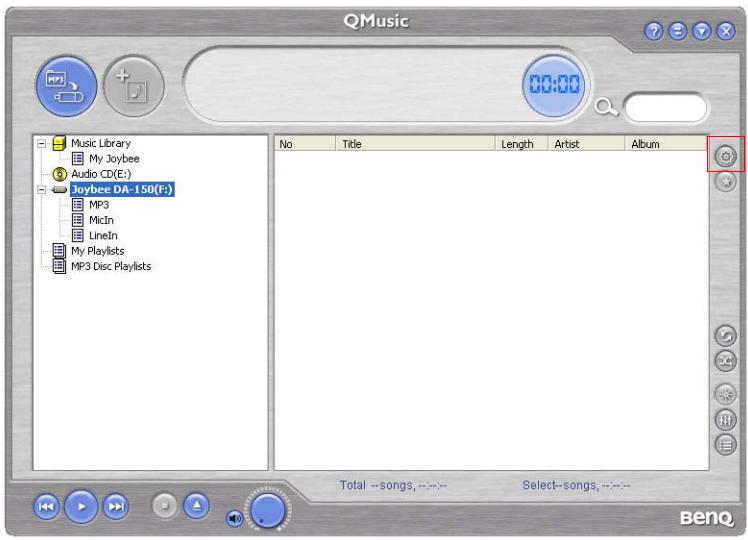Viewport: 748px width, 540px height.
Task: Click the Music Library folder icon
Action: click(x=59, y=143)
